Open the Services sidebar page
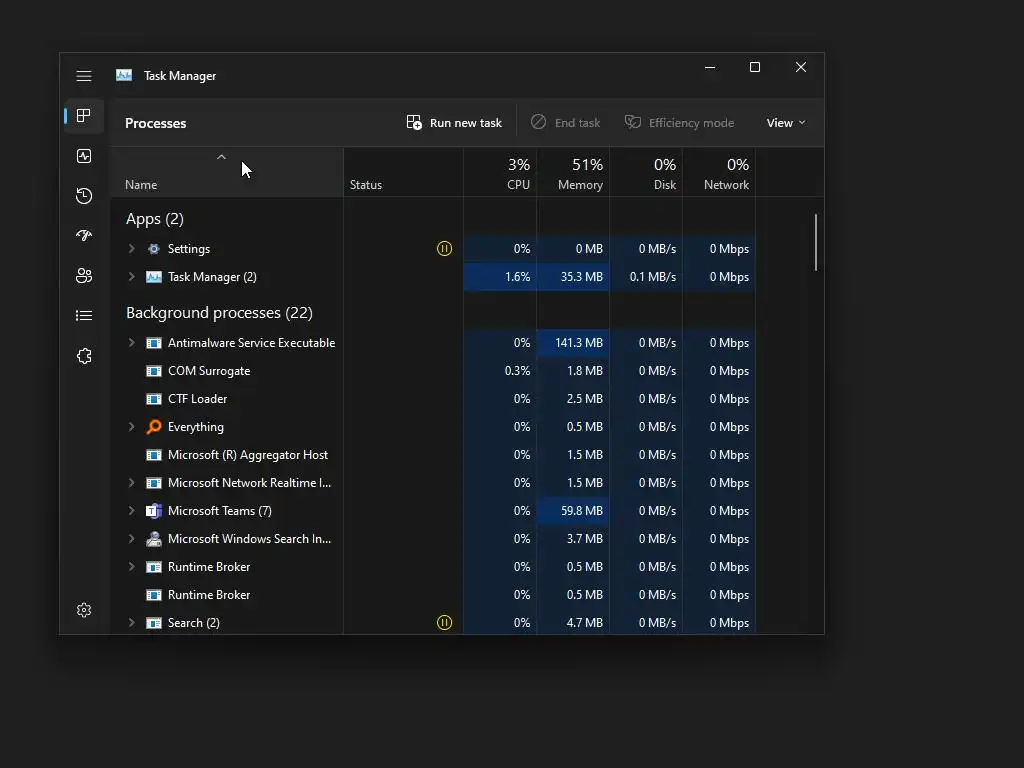Screen dimensions: 1024x768 pos(84,356)
